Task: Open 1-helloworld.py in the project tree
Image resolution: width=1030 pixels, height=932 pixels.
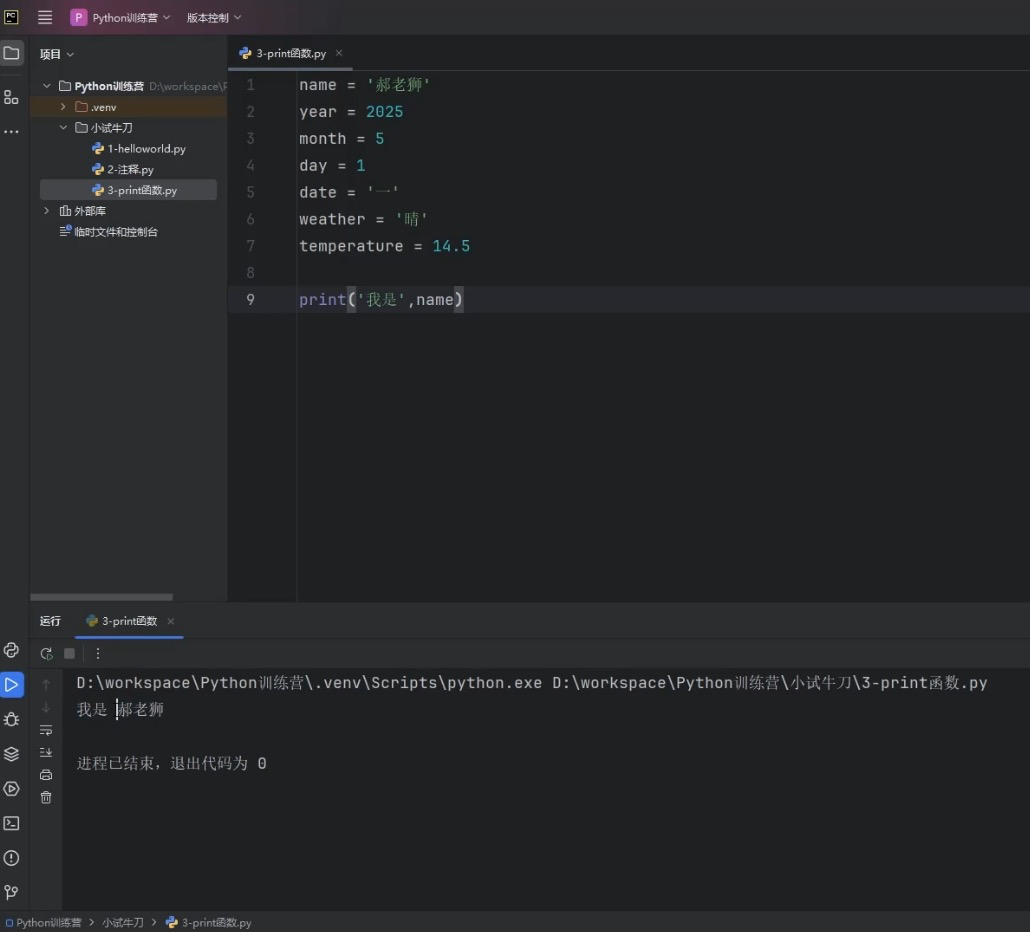Action: click(x=146, y=149)
